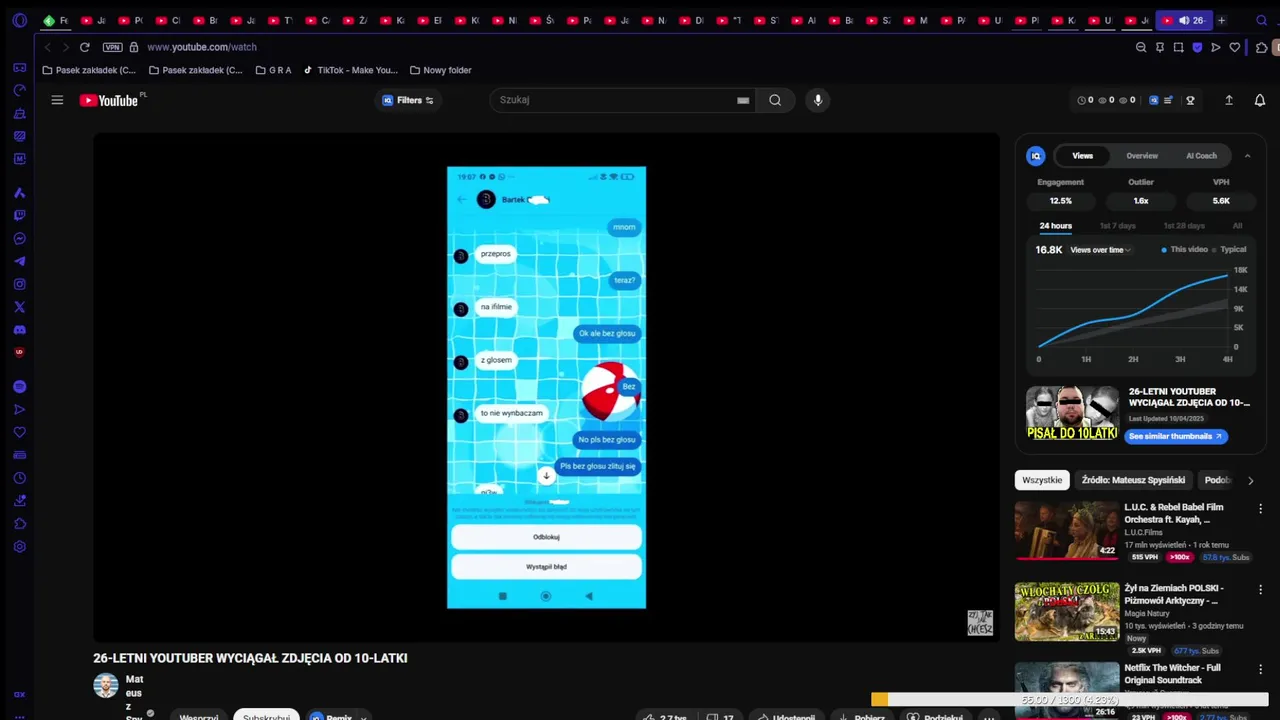The width and height of the screenshot is (1280, 720).
Task: Open history clock in Opera sidebar
Action: click(19, 478)
